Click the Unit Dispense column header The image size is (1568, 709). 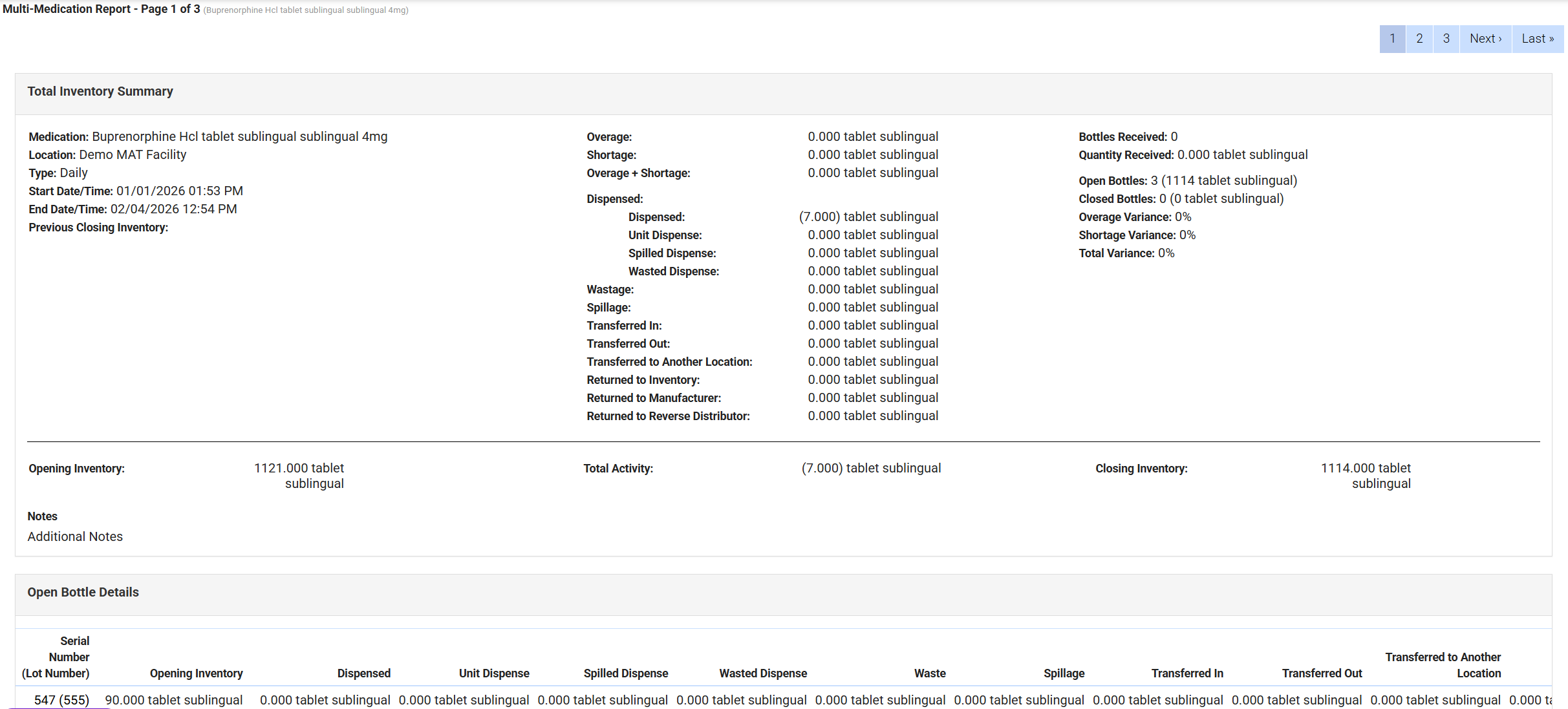494,673
